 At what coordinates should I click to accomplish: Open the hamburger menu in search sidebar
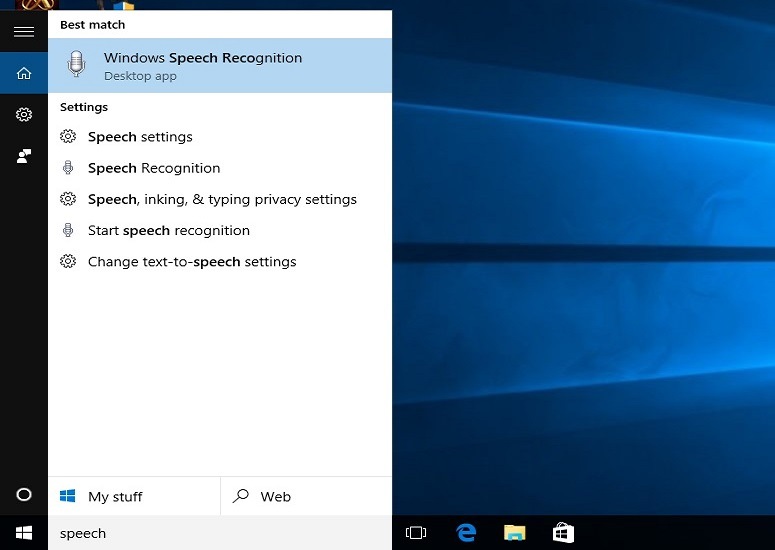24,32
